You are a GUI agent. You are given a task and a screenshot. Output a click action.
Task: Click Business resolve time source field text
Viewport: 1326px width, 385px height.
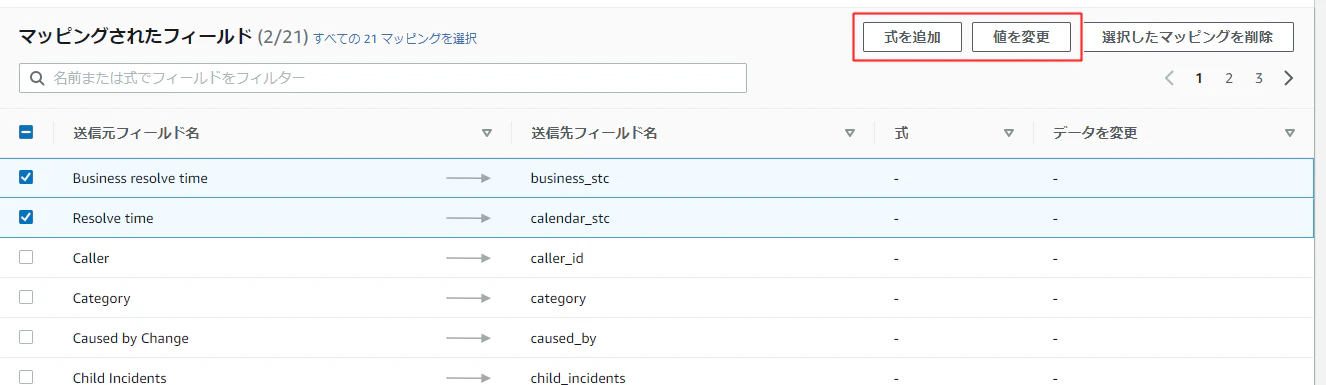[140, 178]
